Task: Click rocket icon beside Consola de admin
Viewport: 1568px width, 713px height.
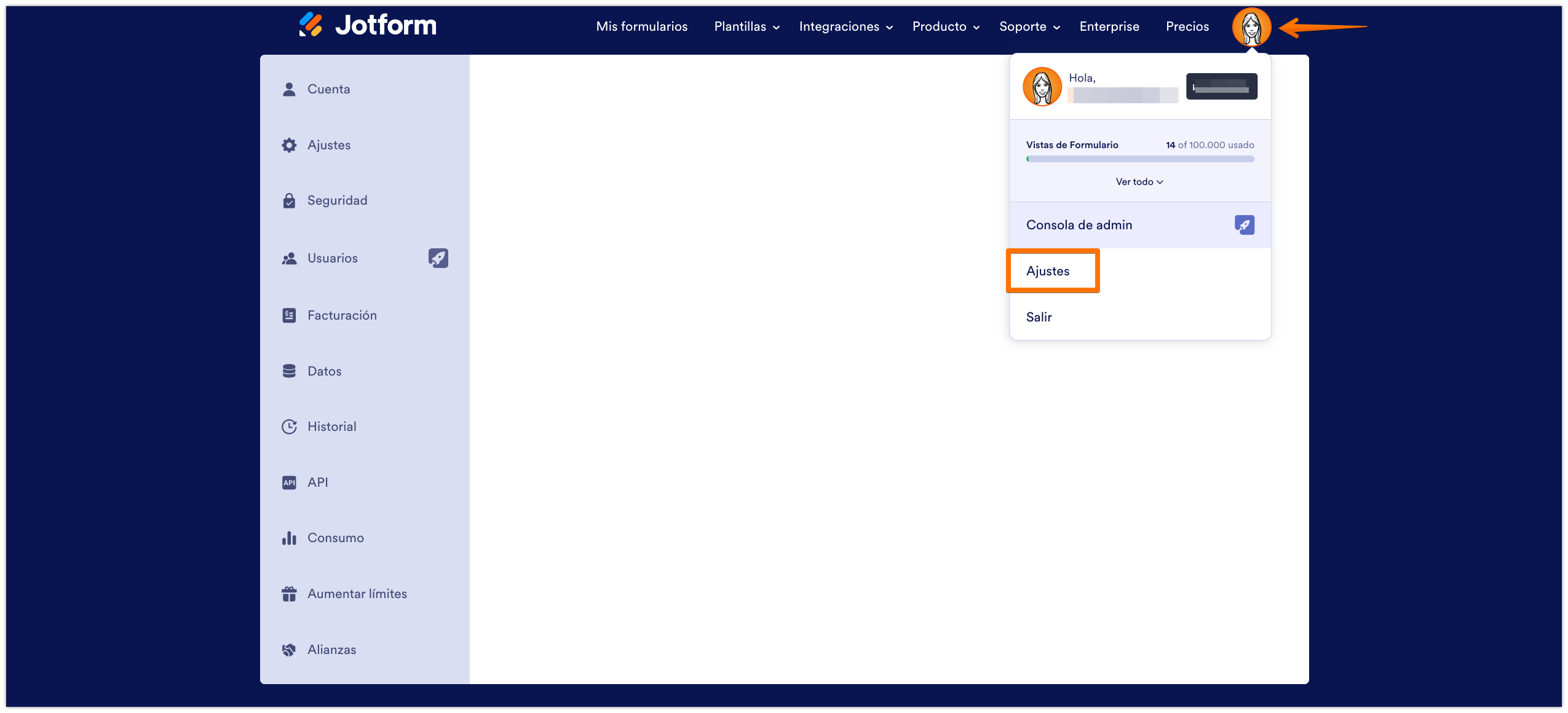Action: pos(1244,225)
